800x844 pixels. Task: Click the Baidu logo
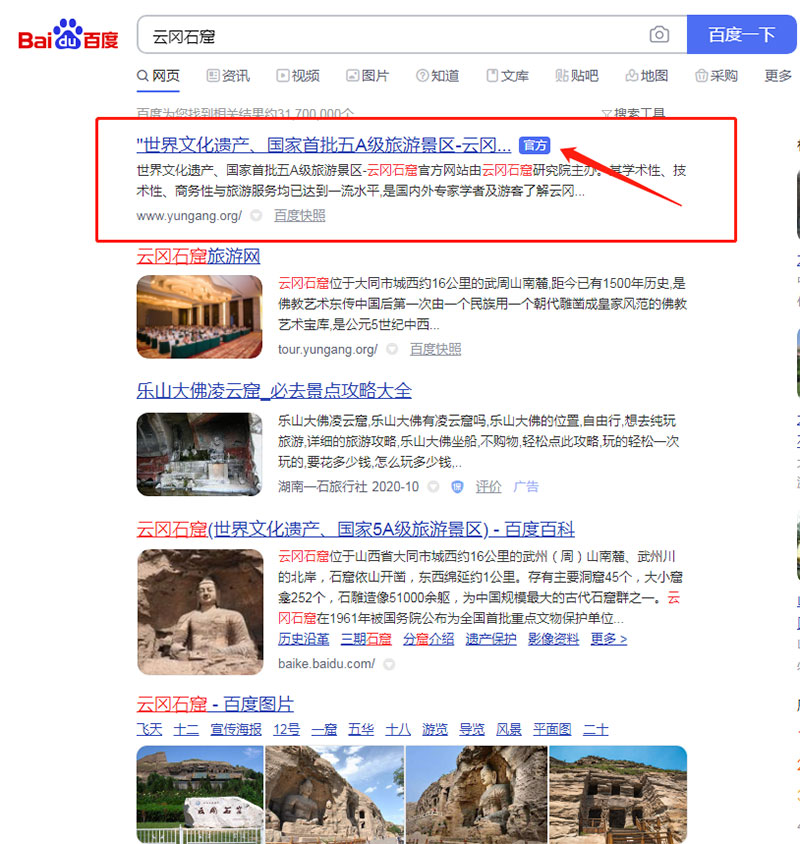pos(68,35)
